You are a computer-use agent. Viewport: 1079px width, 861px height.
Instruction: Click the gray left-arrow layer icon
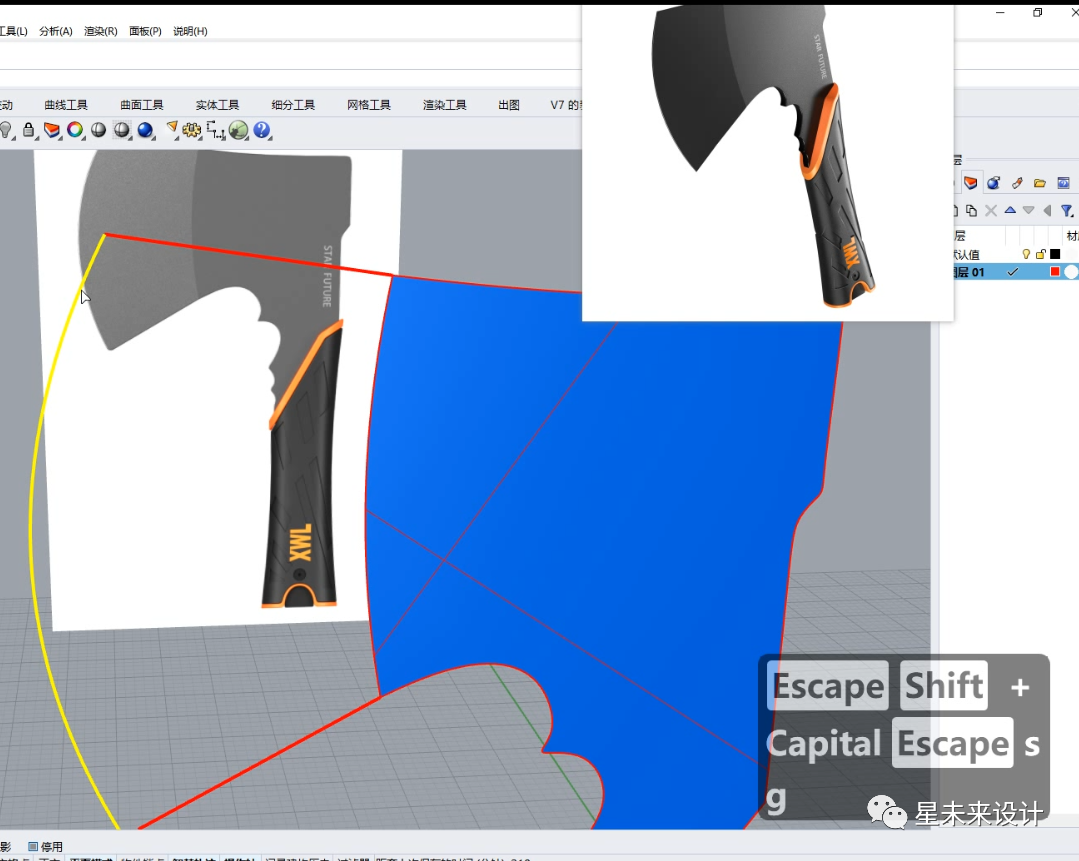click(1047, 211)
